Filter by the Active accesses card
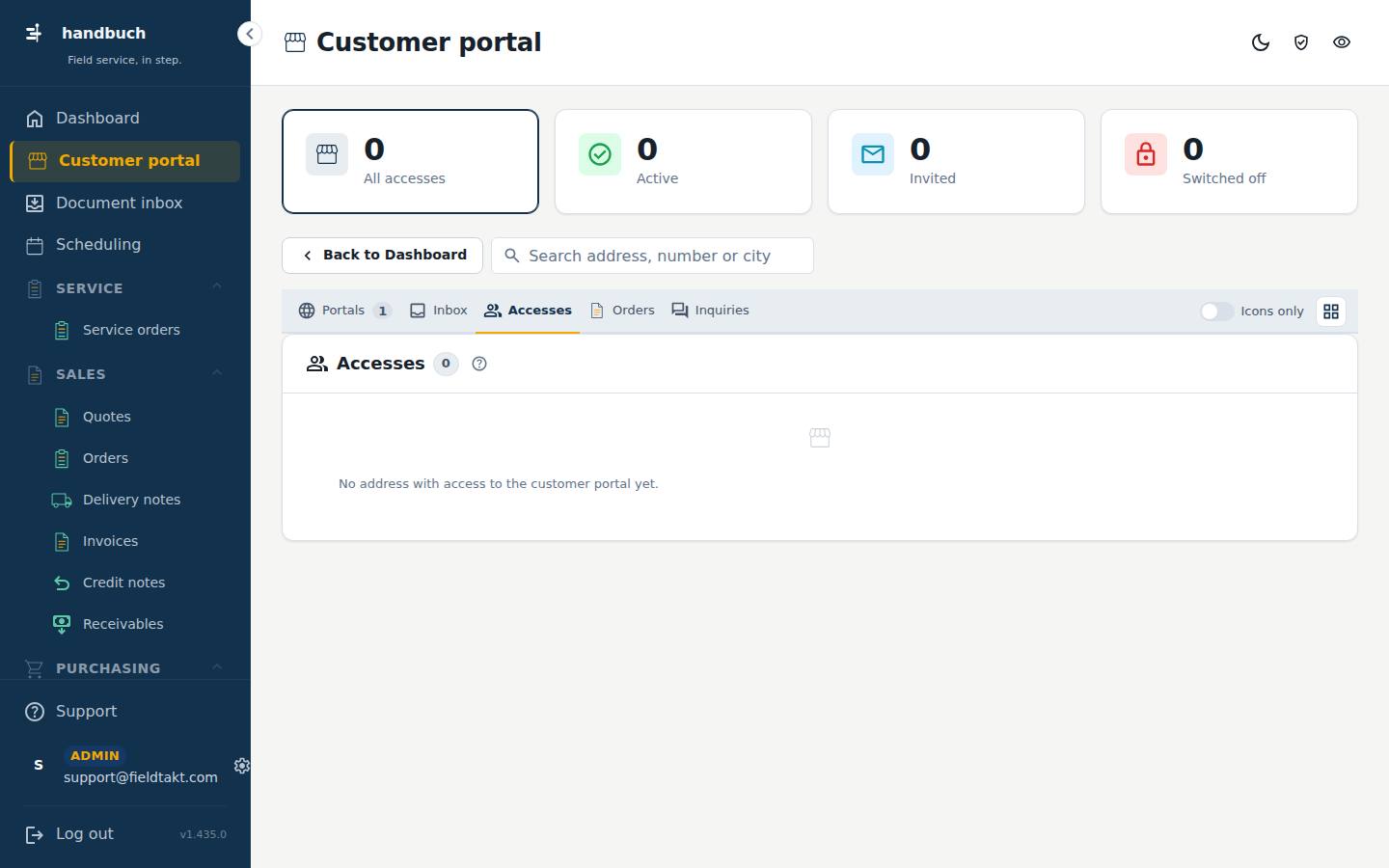1389x868 pixels. pos(683,161)
